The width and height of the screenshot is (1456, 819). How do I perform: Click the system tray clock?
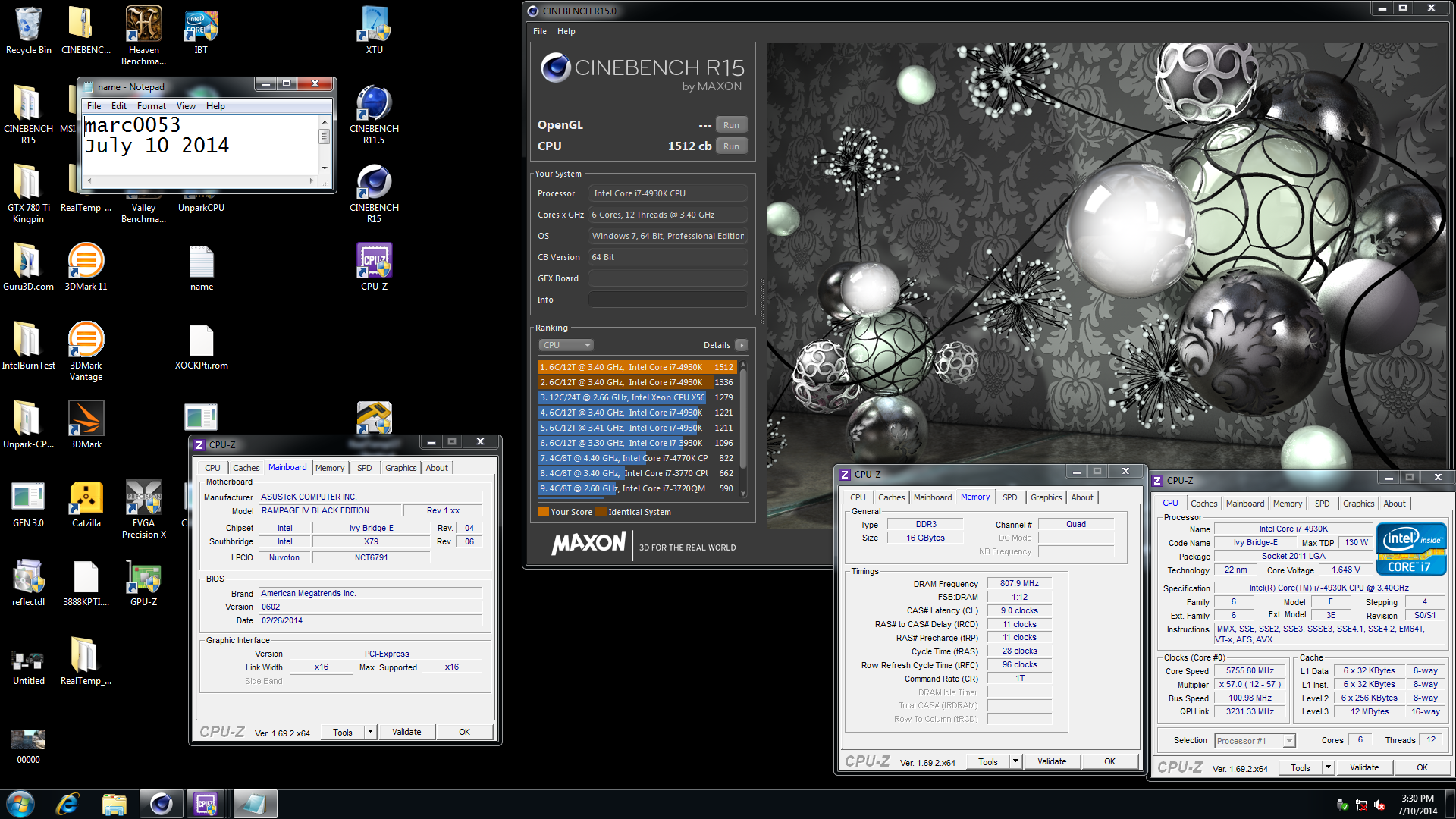pos(1417,805)
